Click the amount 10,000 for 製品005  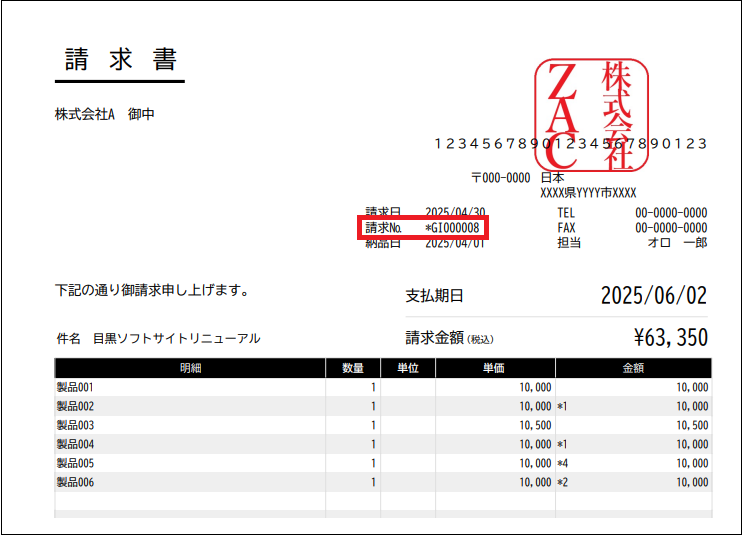[692, 463]
